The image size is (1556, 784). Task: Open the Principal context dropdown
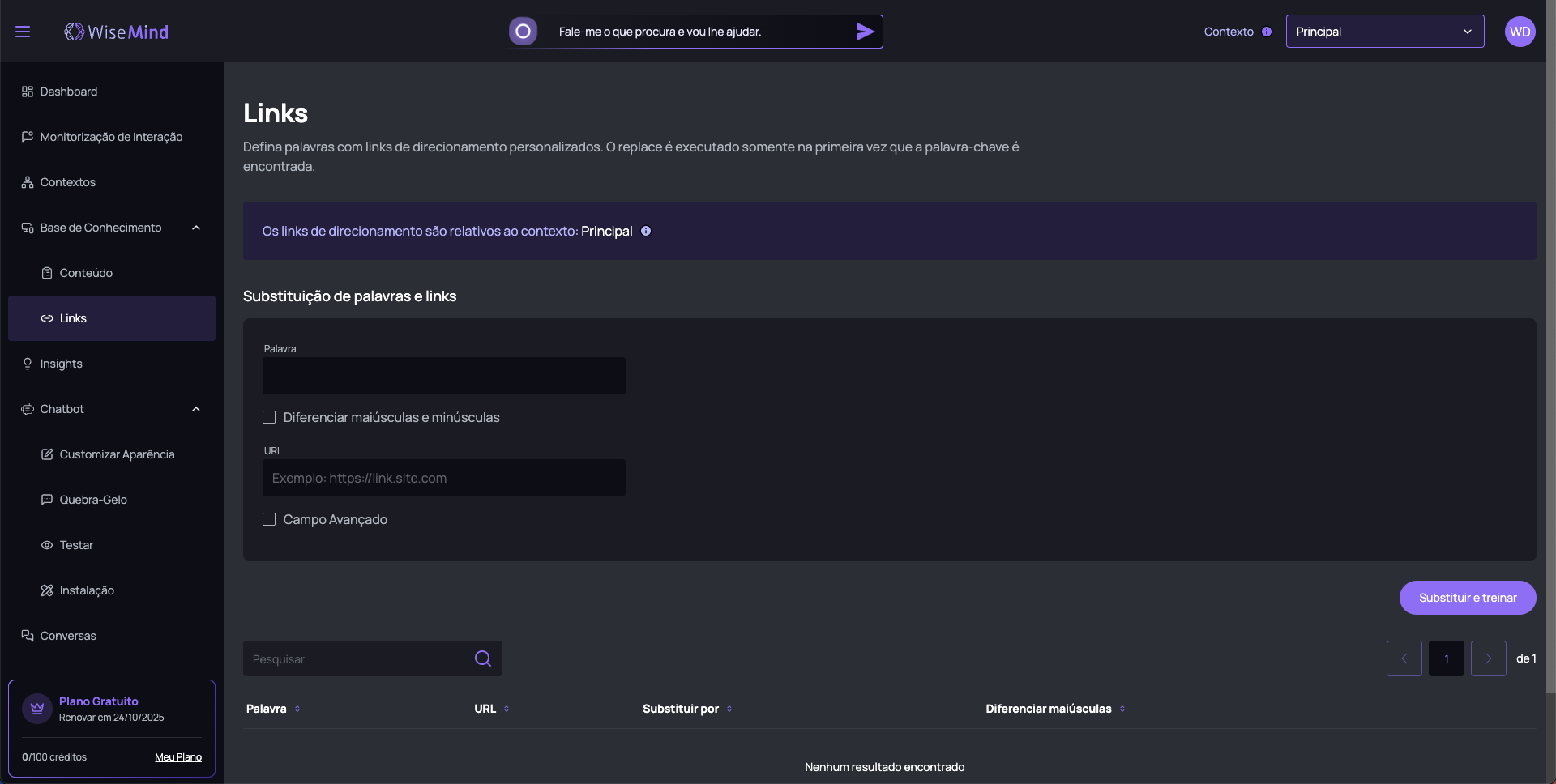point(1384,32)
